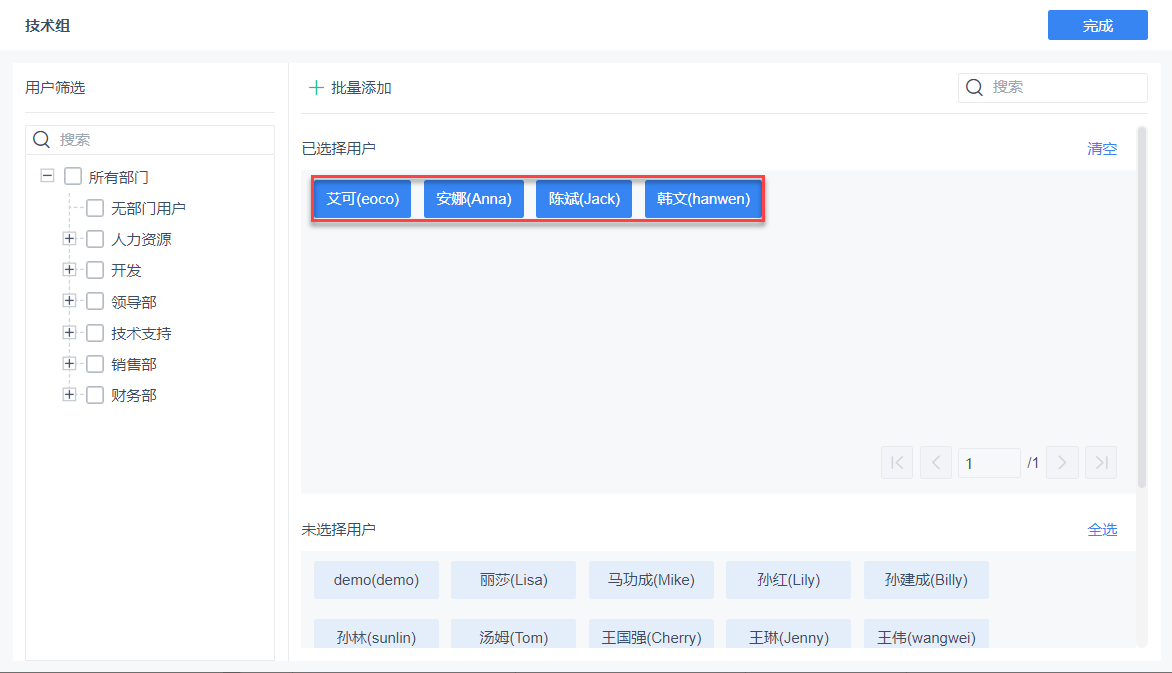Add user 孙红(Lily)
Viewport: 1172px width, 673px height.
(789, 580)
